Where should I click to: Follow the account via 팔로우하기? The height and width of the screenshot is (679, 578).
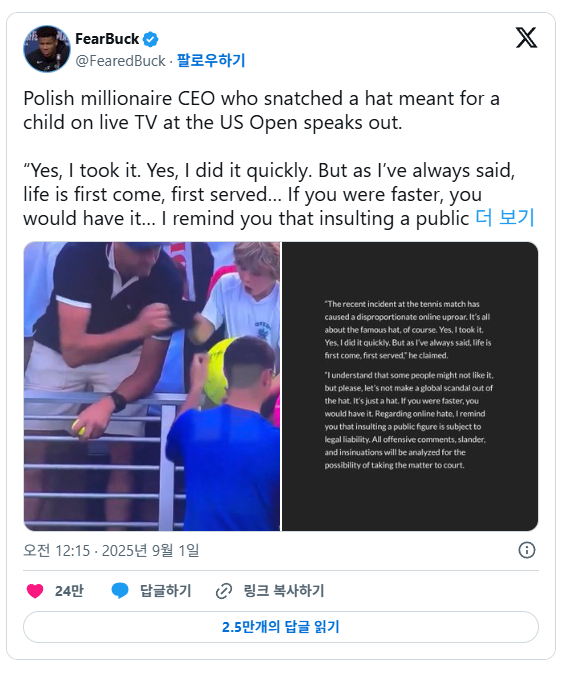coord(211,60)
